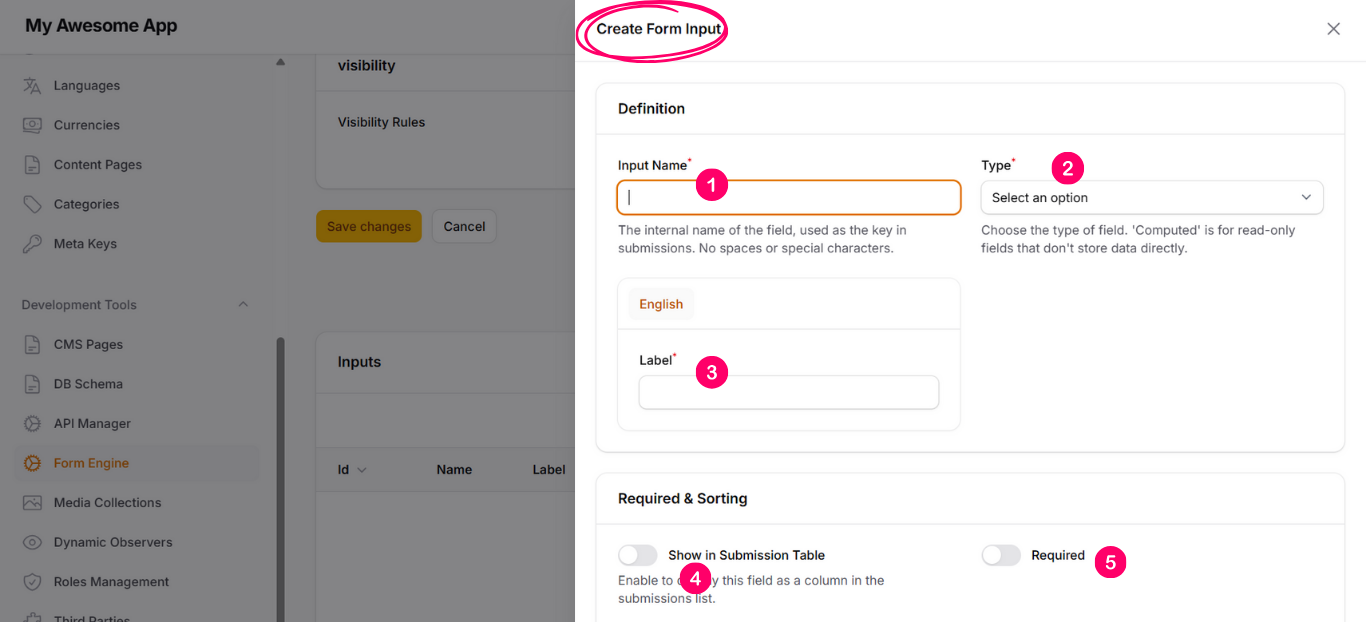Click the Cancel button

[464, 227]
